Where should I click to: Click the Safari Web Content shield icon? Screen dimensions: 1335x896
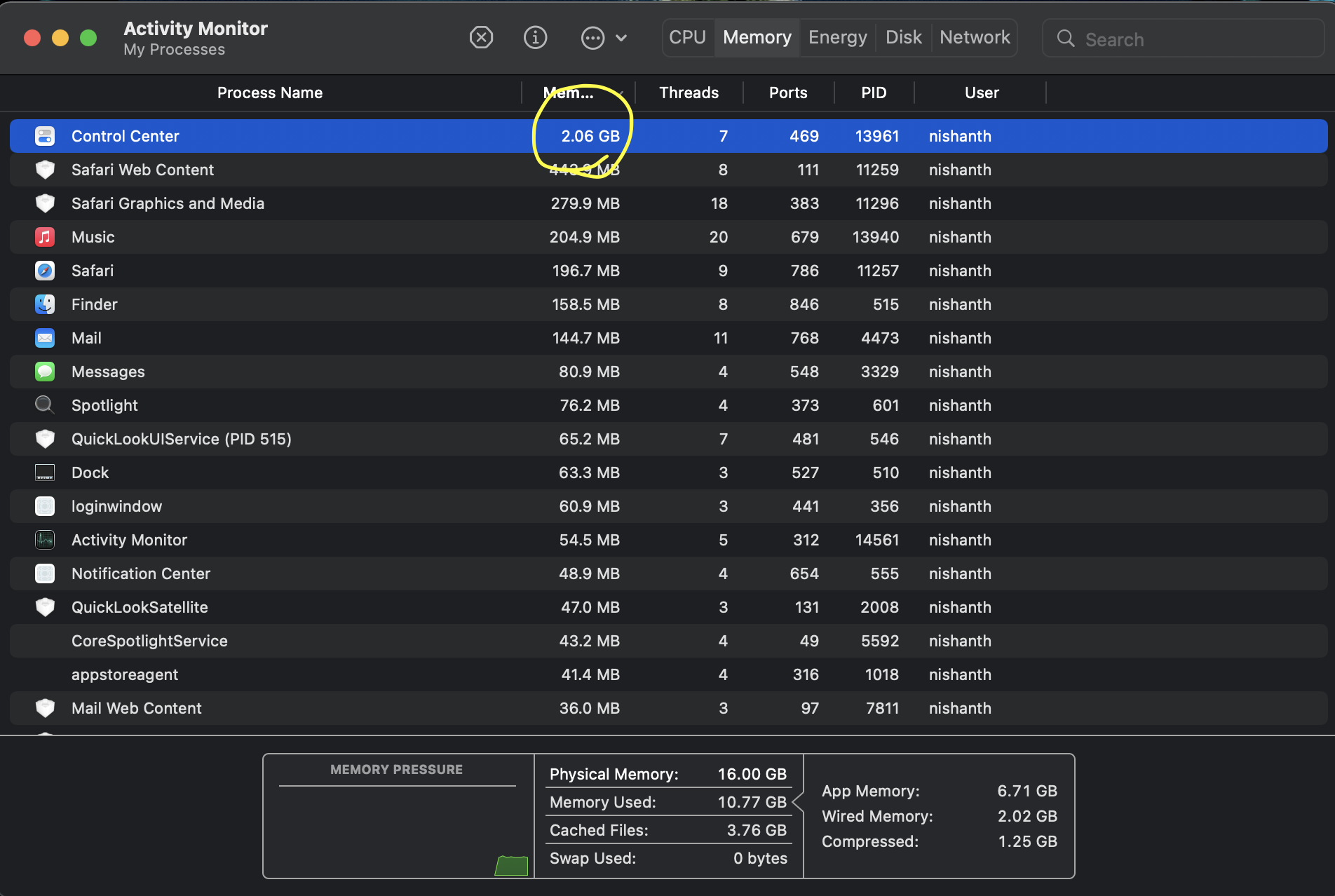(x=45, y=170)
